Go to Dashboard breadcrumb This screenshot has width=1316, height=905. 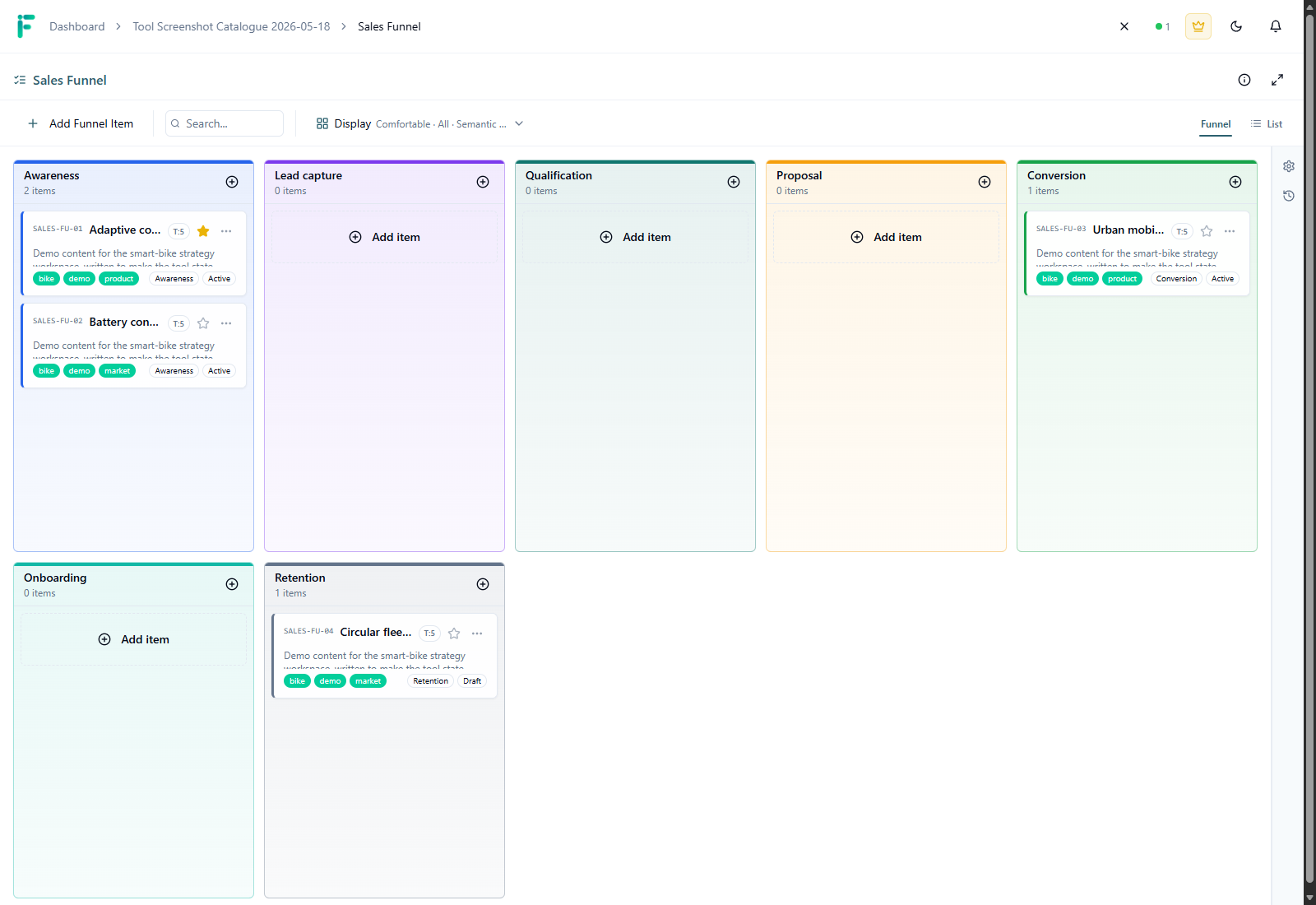(77, 26)
